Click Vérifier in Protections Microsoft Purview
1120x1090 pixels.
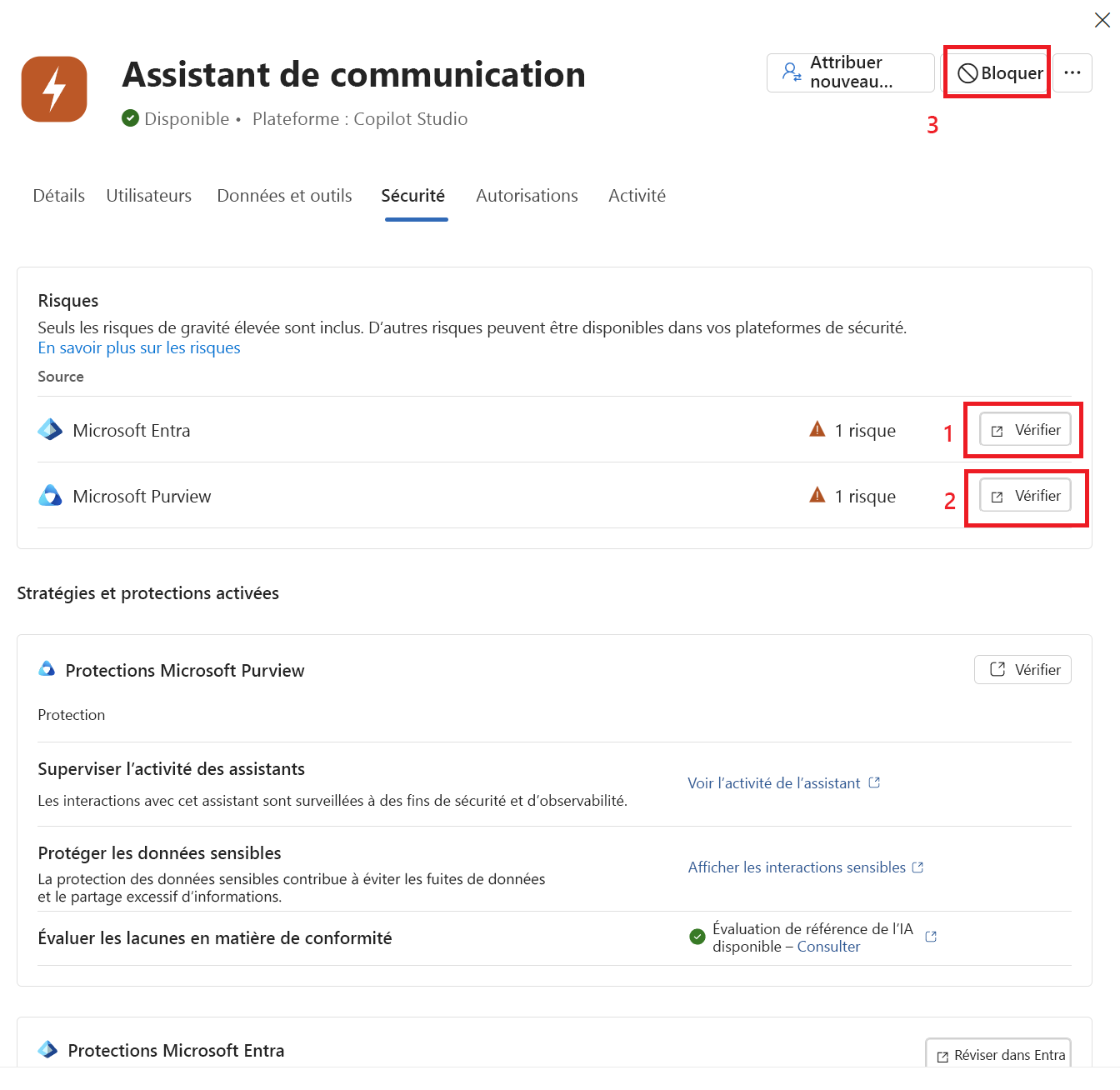coord(1023,669)
